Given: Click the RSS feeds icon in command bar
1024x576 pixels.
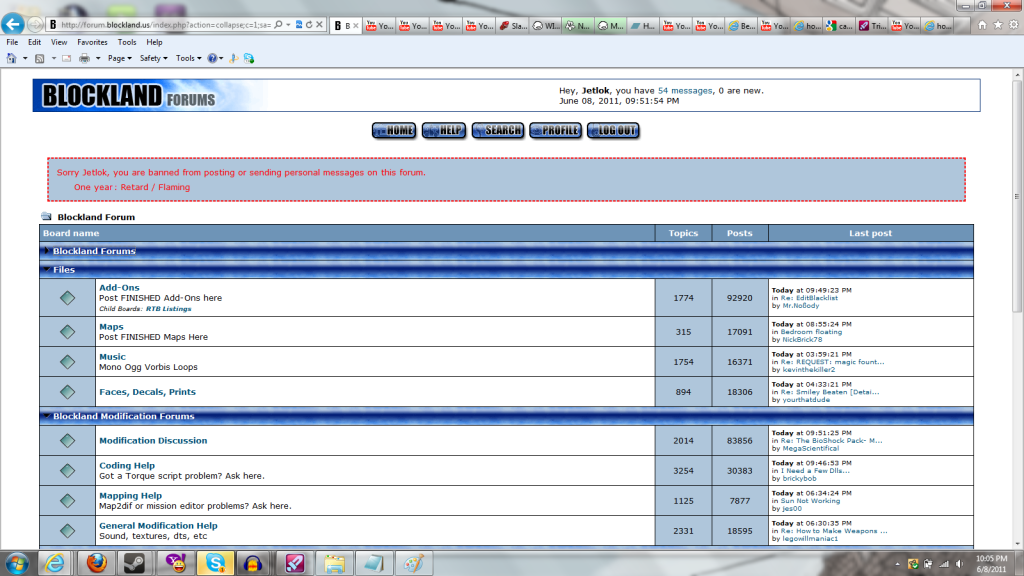Looking at the screenshot, I should pyautogui.click(x=39, y=58).
